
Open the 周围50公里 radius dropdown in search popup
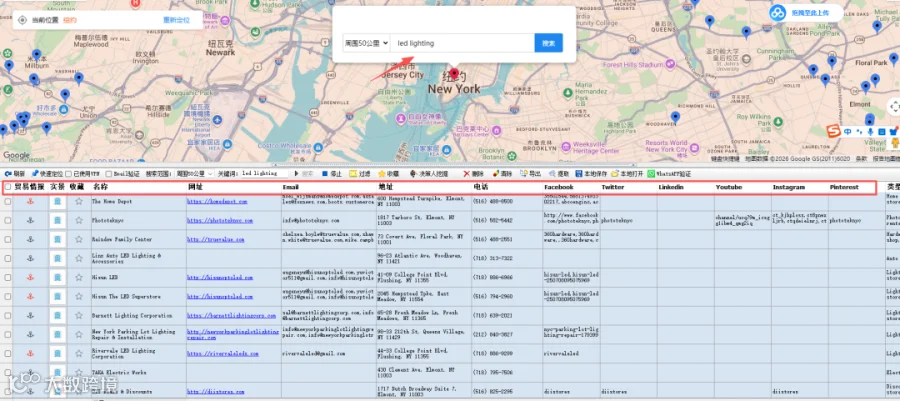(366, 42)
